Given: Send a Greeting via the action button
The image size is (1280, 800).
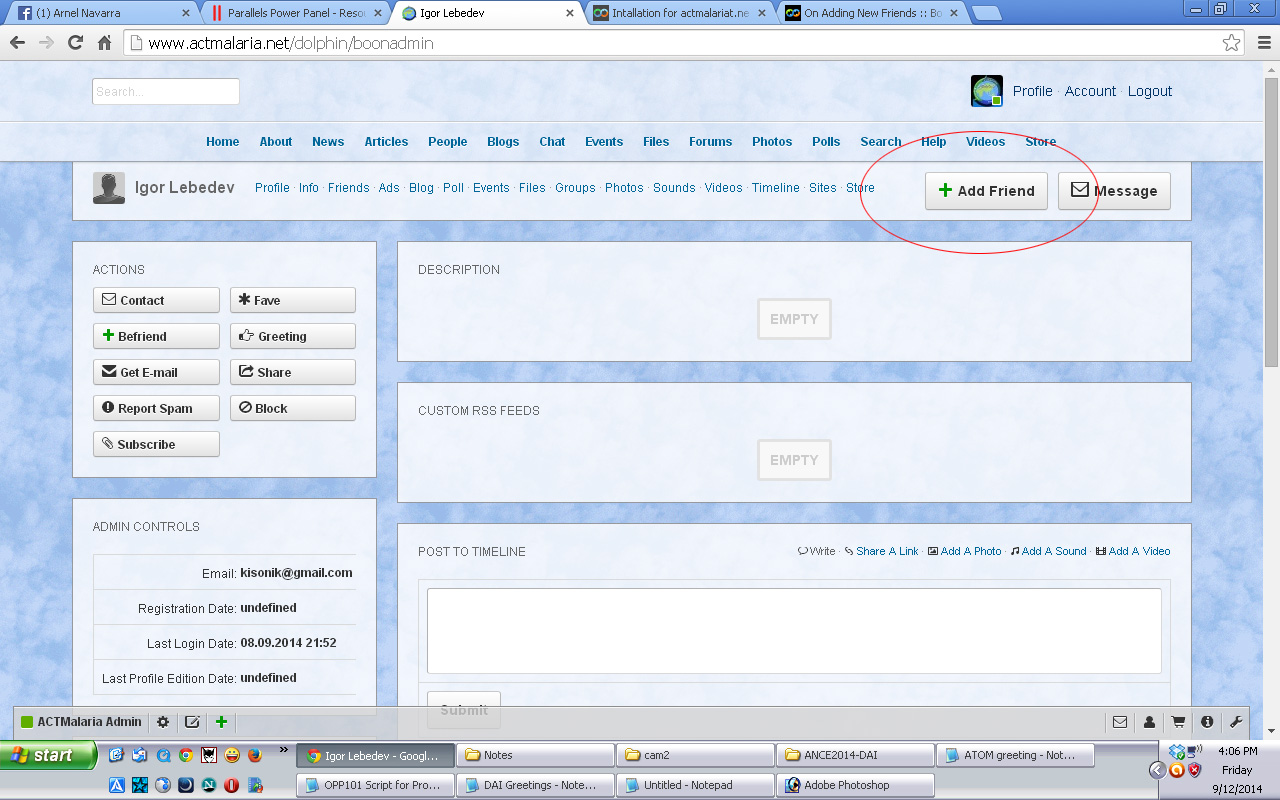Looking at the screenshot, I should (x=293, y=336).
